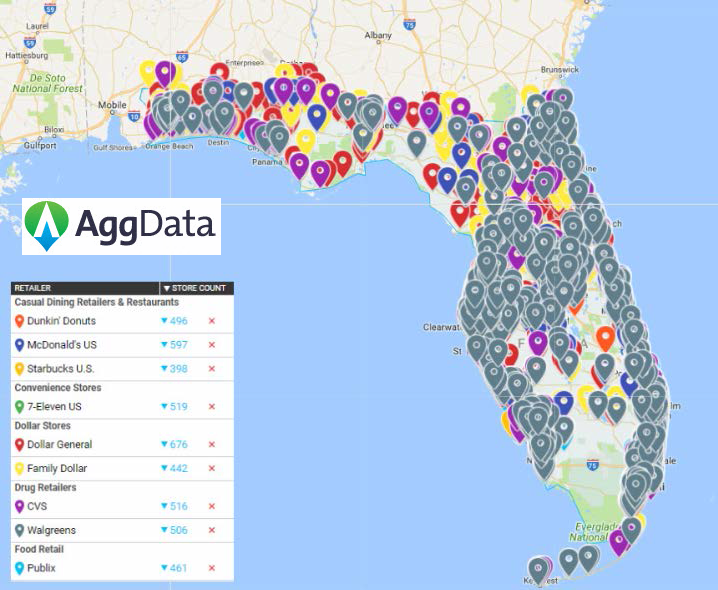The image size is (718, 590).
Task: Click the I-59 highway shield near Laurel
Action: [x=50, y=8]
